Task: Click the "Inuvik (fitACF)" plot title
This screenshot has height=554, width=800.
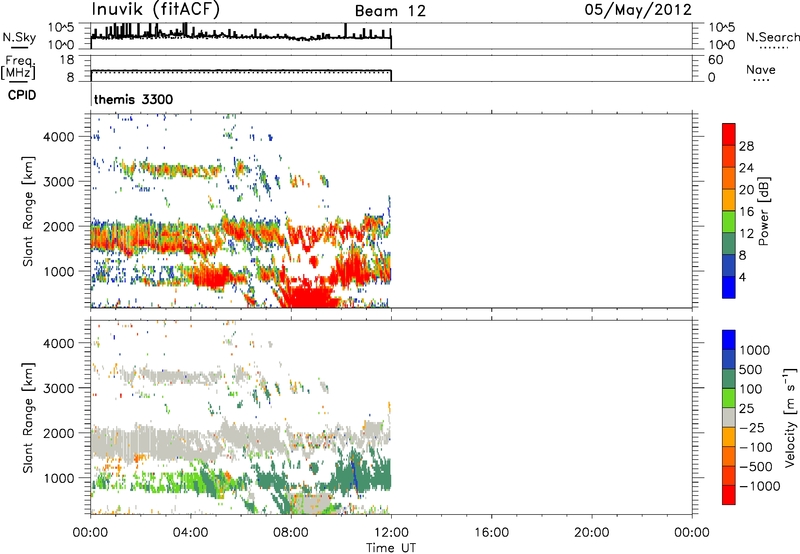Action: 156,10
